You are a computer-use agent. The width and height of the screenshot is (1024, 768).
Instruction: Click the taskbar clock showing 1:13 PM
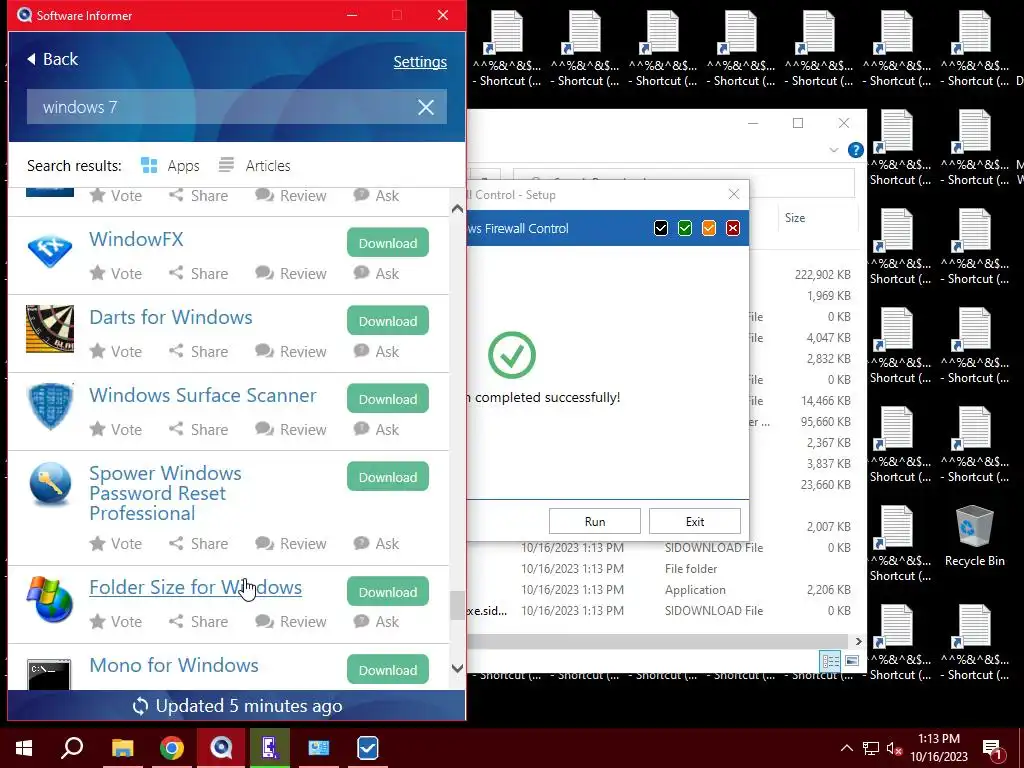[x=938, y=748]
